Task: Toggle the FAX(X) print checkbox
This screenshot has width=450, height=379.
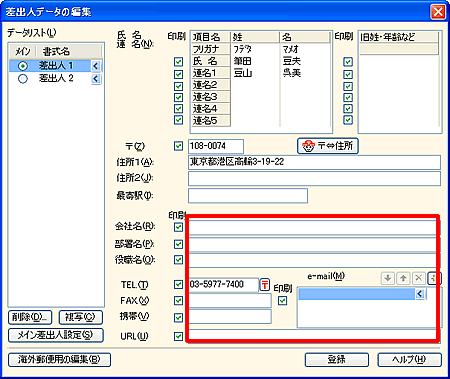Action: [179, 301]
